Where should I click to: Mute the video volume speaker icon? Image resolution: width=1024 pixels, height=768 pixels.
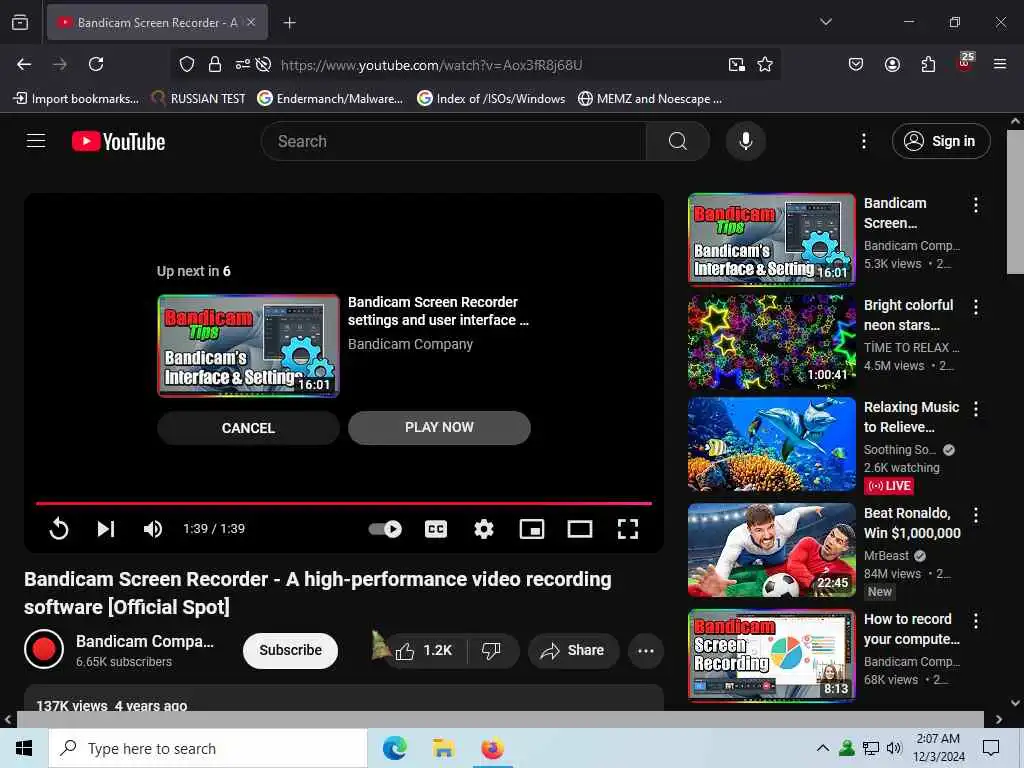click(x=153, y=528)
